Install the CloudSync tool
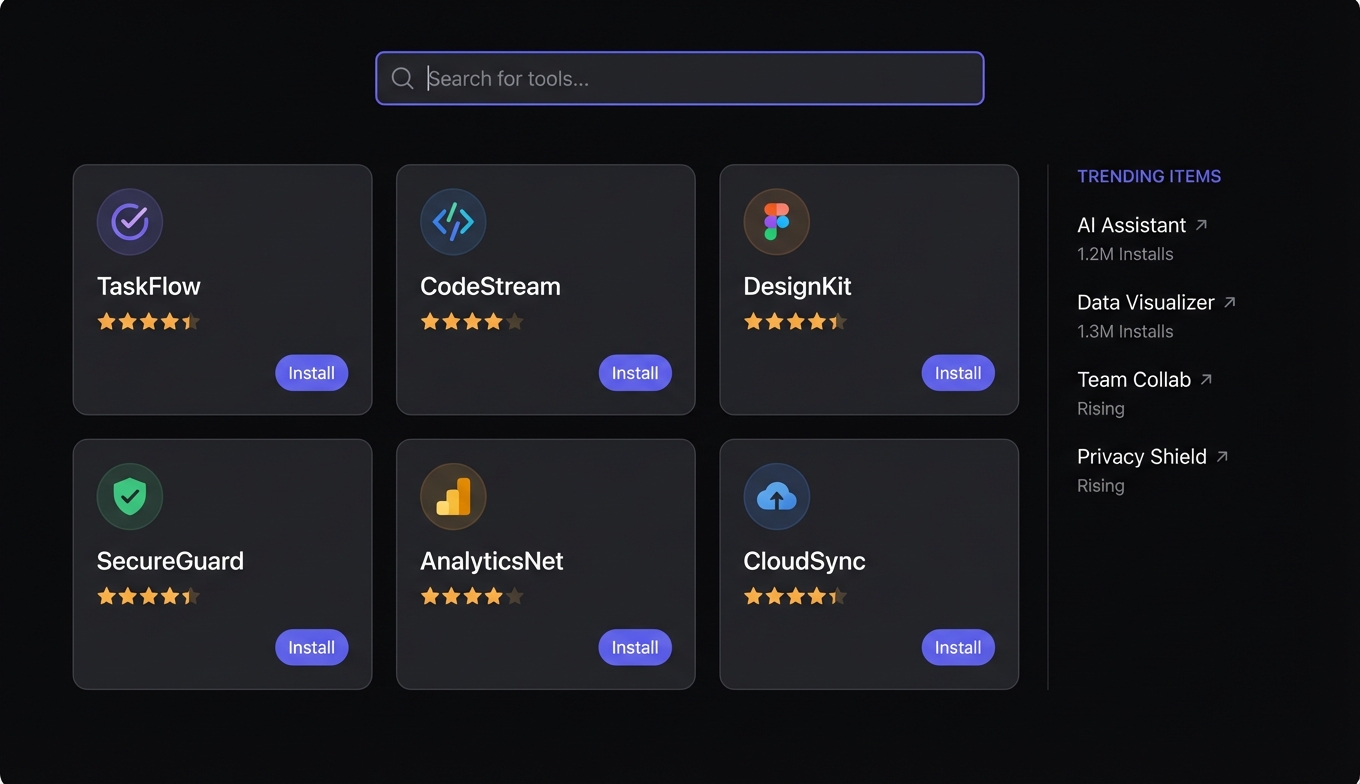 click(x=958, y=648)
